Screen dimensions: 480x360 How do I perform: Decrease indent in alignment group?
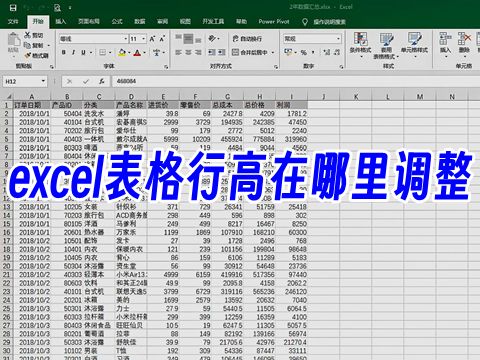tap(212, 52)
